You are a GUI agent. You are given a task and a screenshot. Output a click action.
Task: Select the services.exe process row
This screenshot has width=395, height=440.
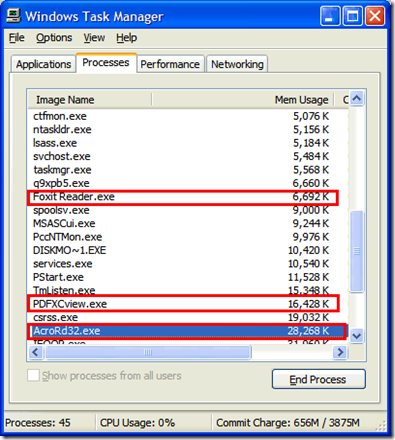click(187, 264)
